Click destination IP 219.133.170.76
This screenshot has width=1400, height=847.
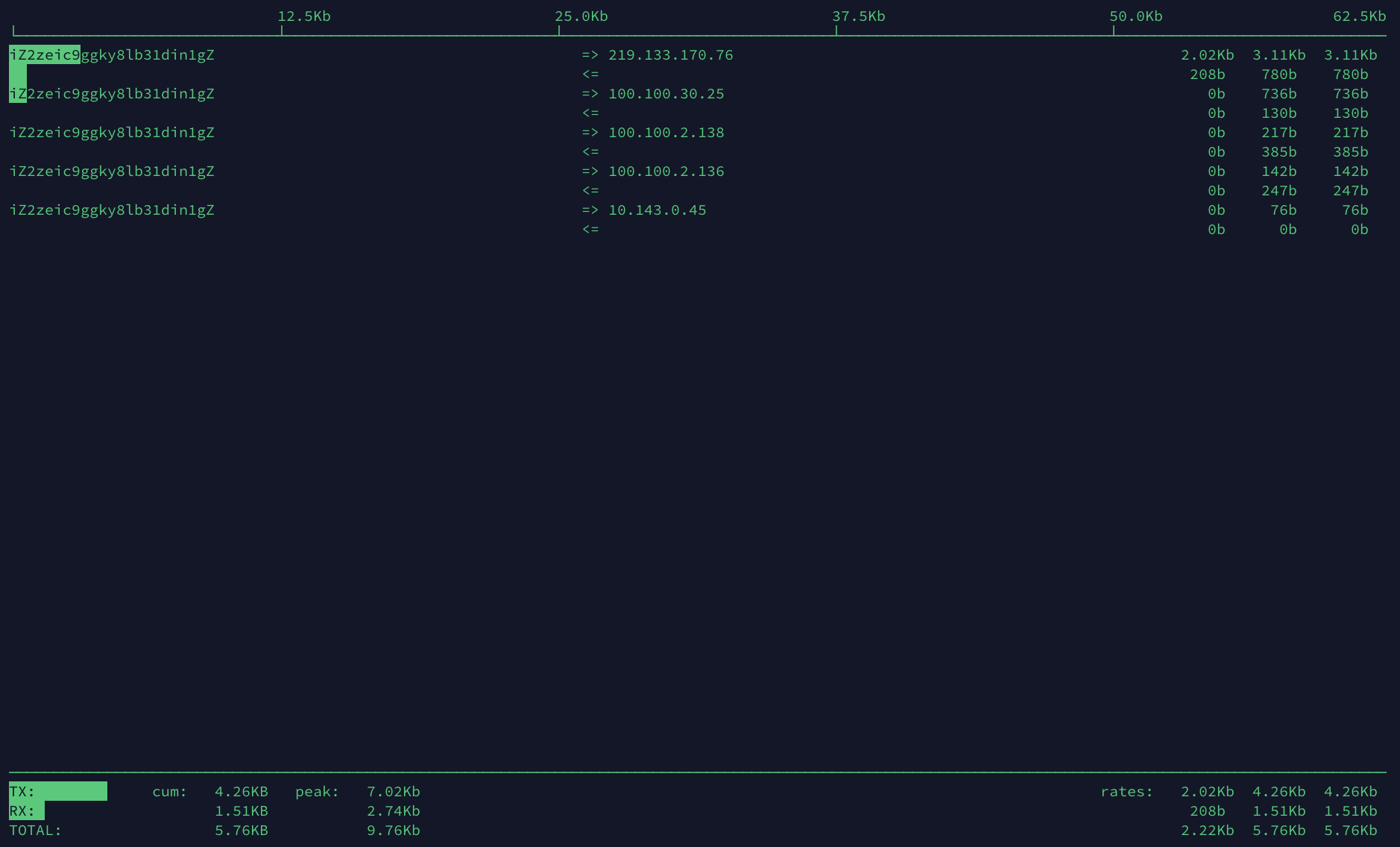(671, 55)
